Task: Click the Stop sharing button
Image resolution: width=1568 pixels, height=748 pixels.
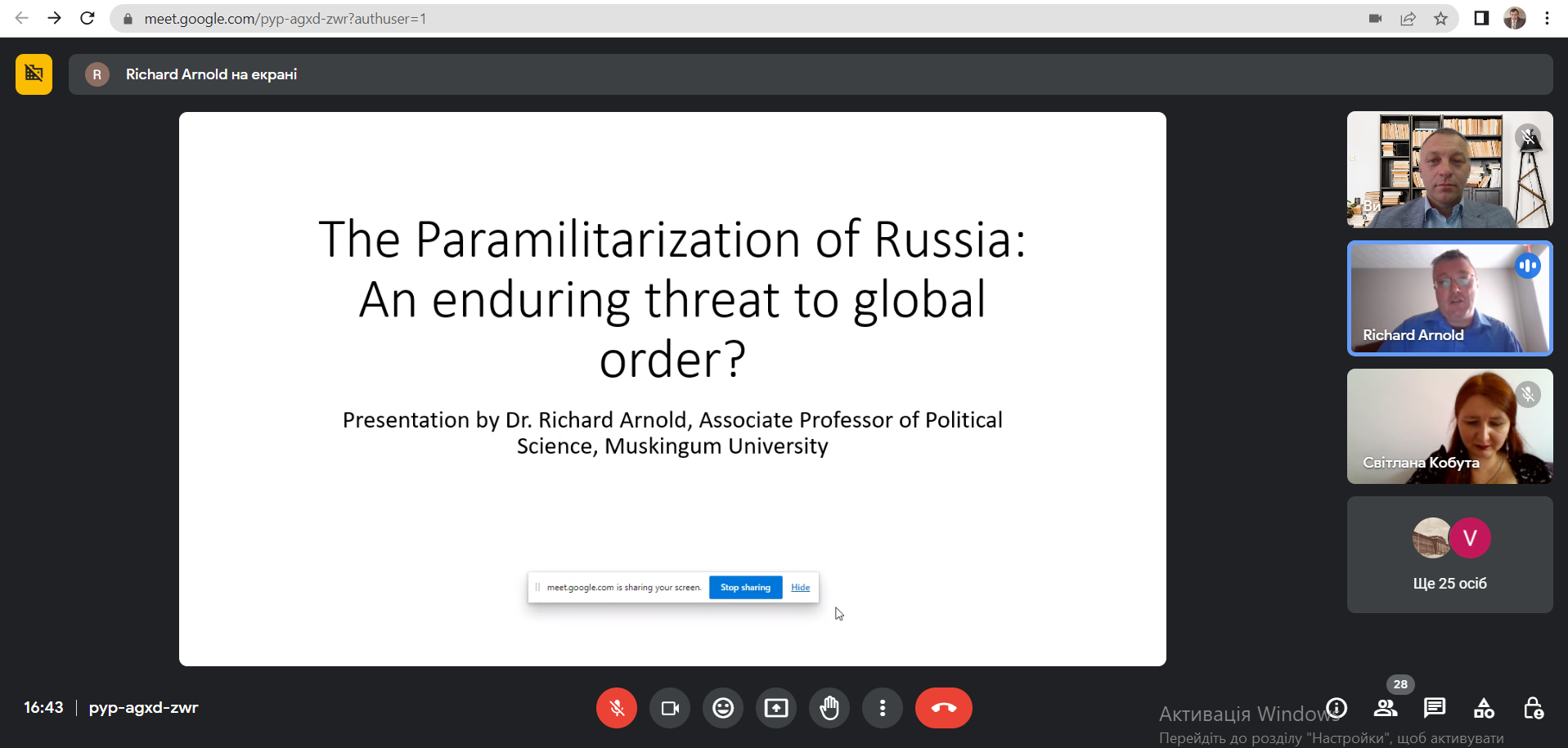Action: point(745,588)
